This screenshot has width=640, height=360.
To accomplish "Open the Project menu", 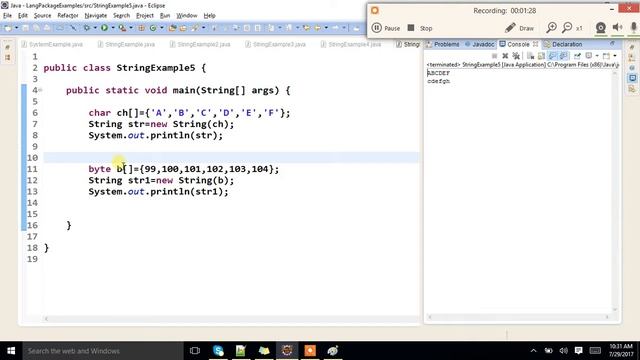I will [145, 16].
